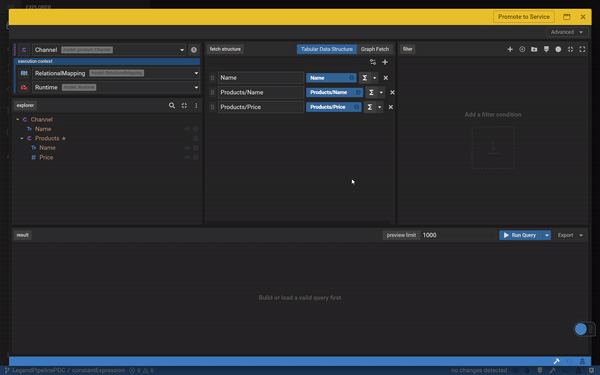Open the Channel class selector dropdown
600x375 pixels.
[109, 50]
